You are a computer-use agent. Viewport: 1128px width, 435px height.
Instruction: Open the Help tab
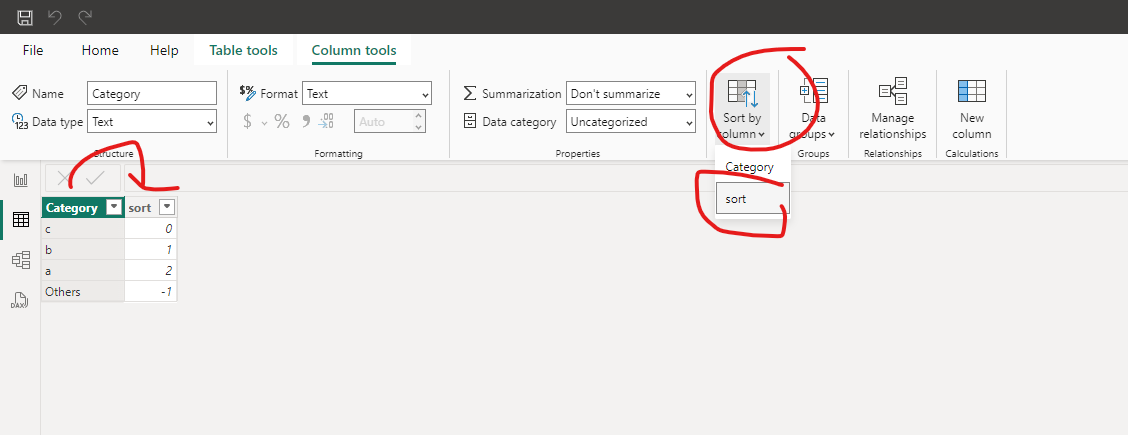coord(164,50)
